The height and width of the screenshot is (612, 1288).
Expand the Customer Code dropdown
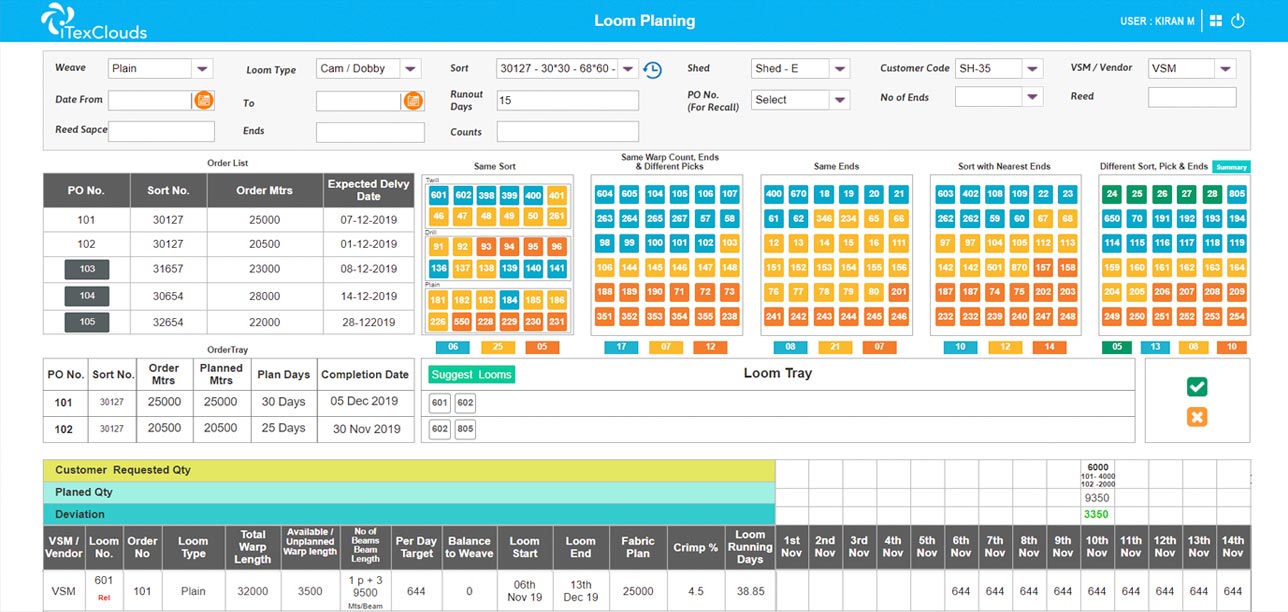point(1032,69)
